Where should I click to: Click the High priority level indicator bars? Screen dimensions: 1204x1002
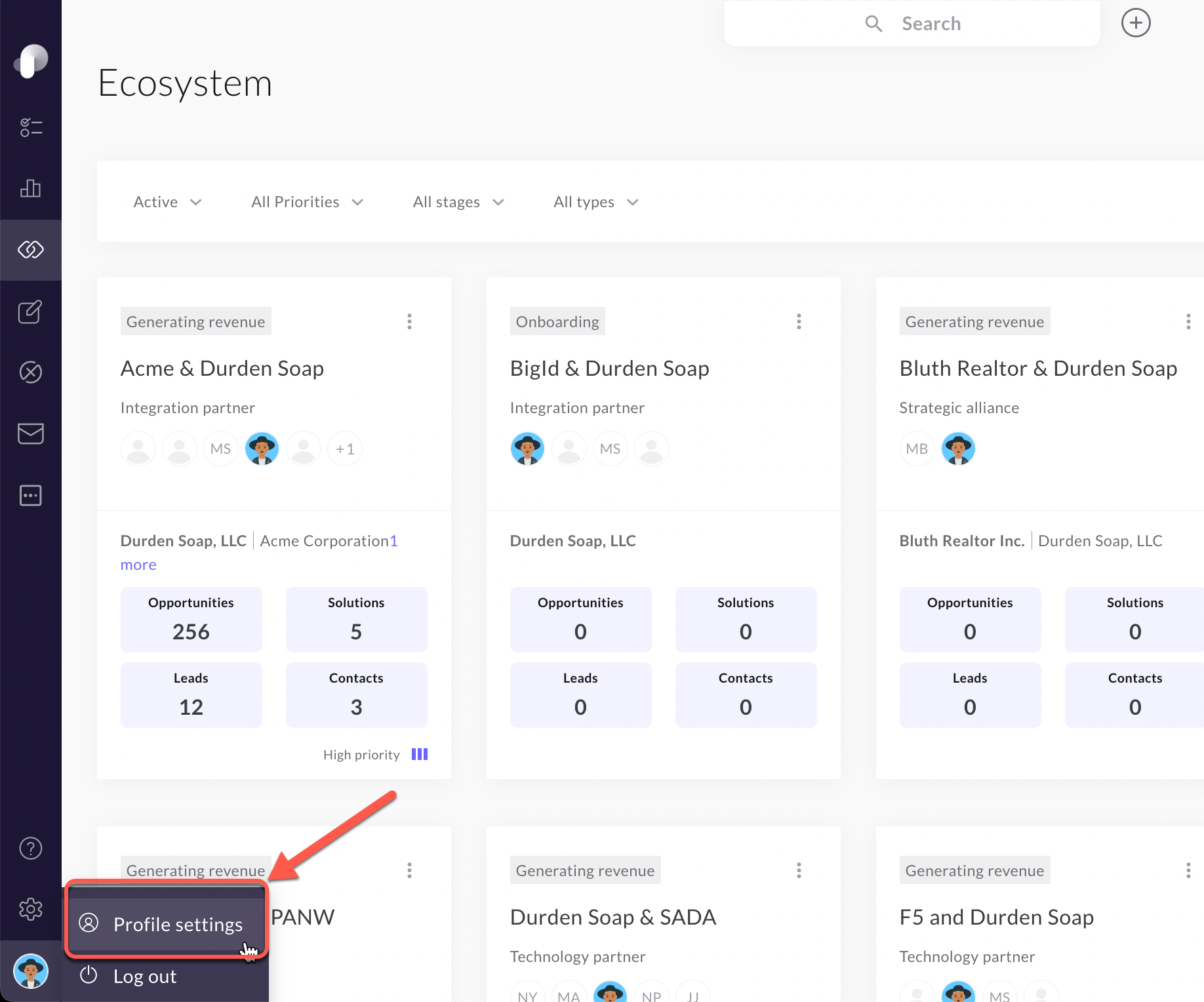[419, 754]
